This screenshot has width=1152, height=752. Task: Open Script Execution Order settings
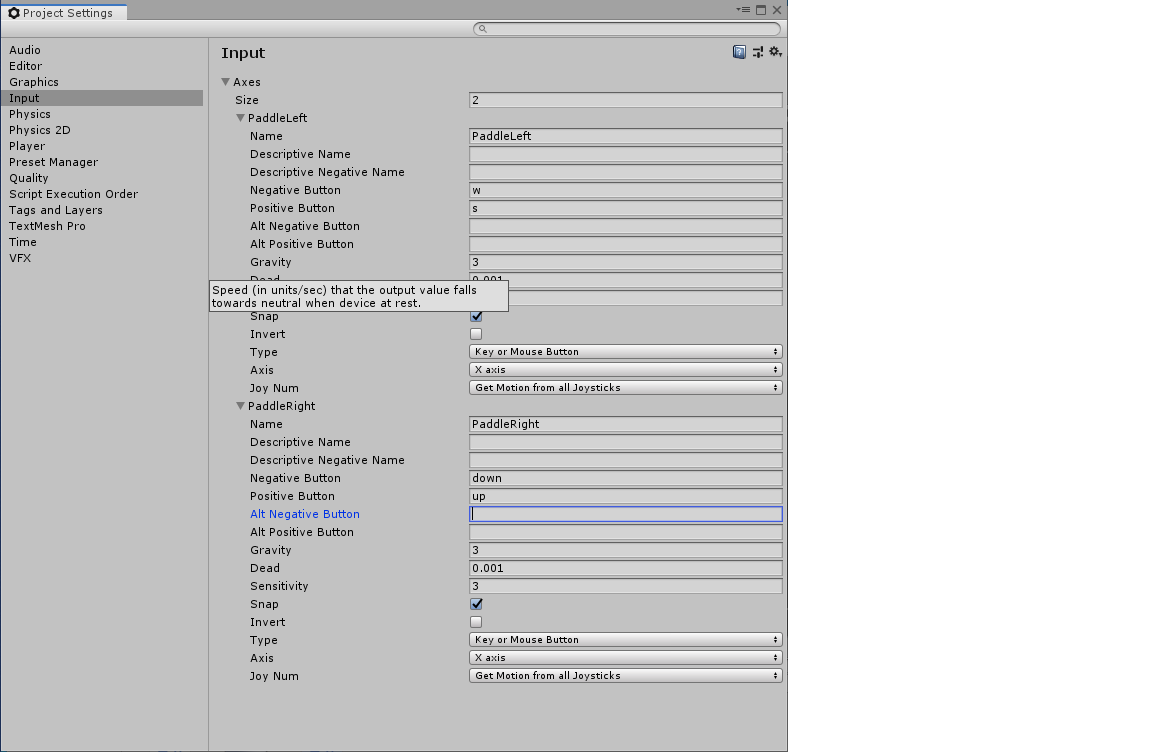click(74, 194)
